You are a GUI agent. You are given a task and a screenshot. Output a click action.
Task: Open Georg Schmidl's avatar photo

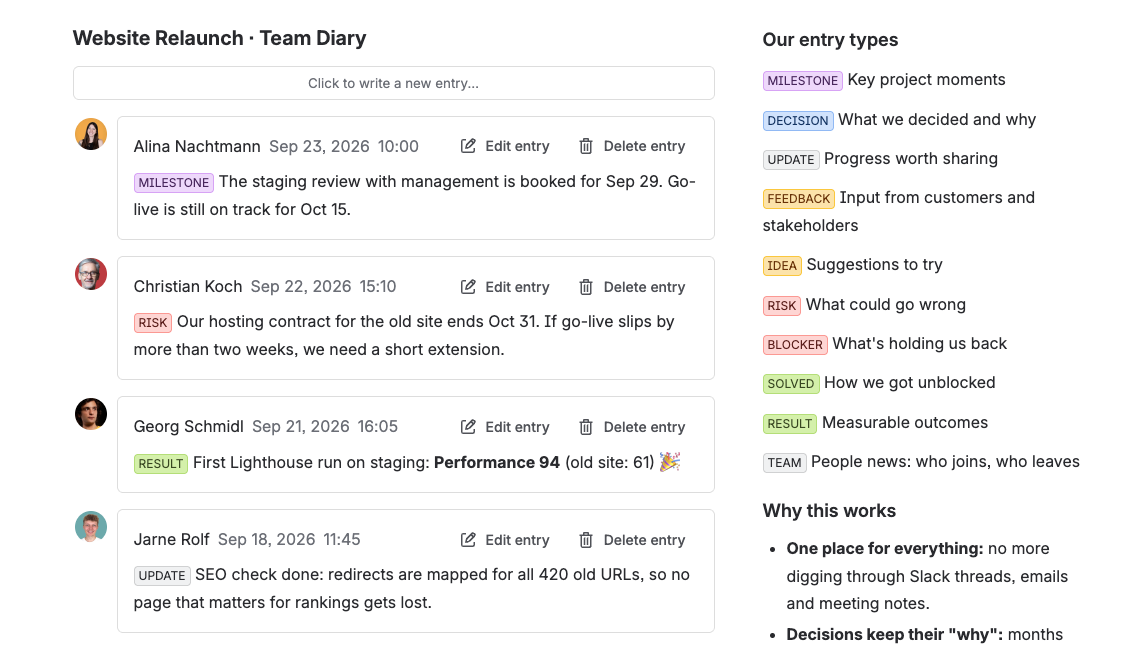[x=91, y=415]
